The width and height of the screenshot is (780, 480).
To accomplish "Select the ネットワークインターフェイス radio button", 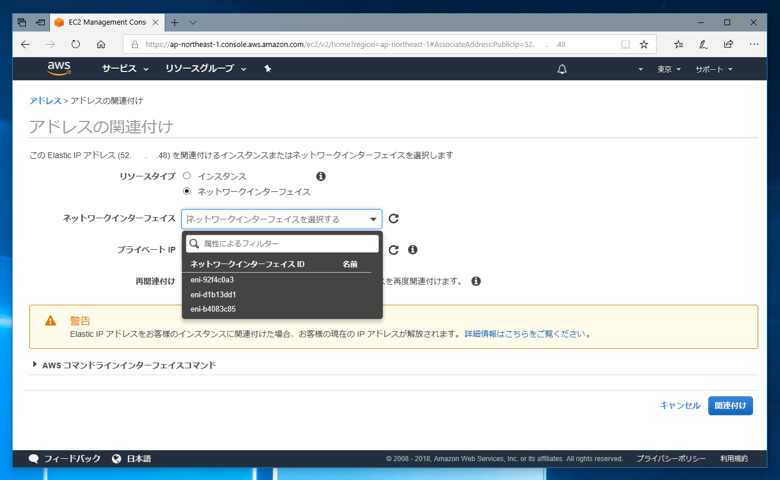I will click(187, 191).
